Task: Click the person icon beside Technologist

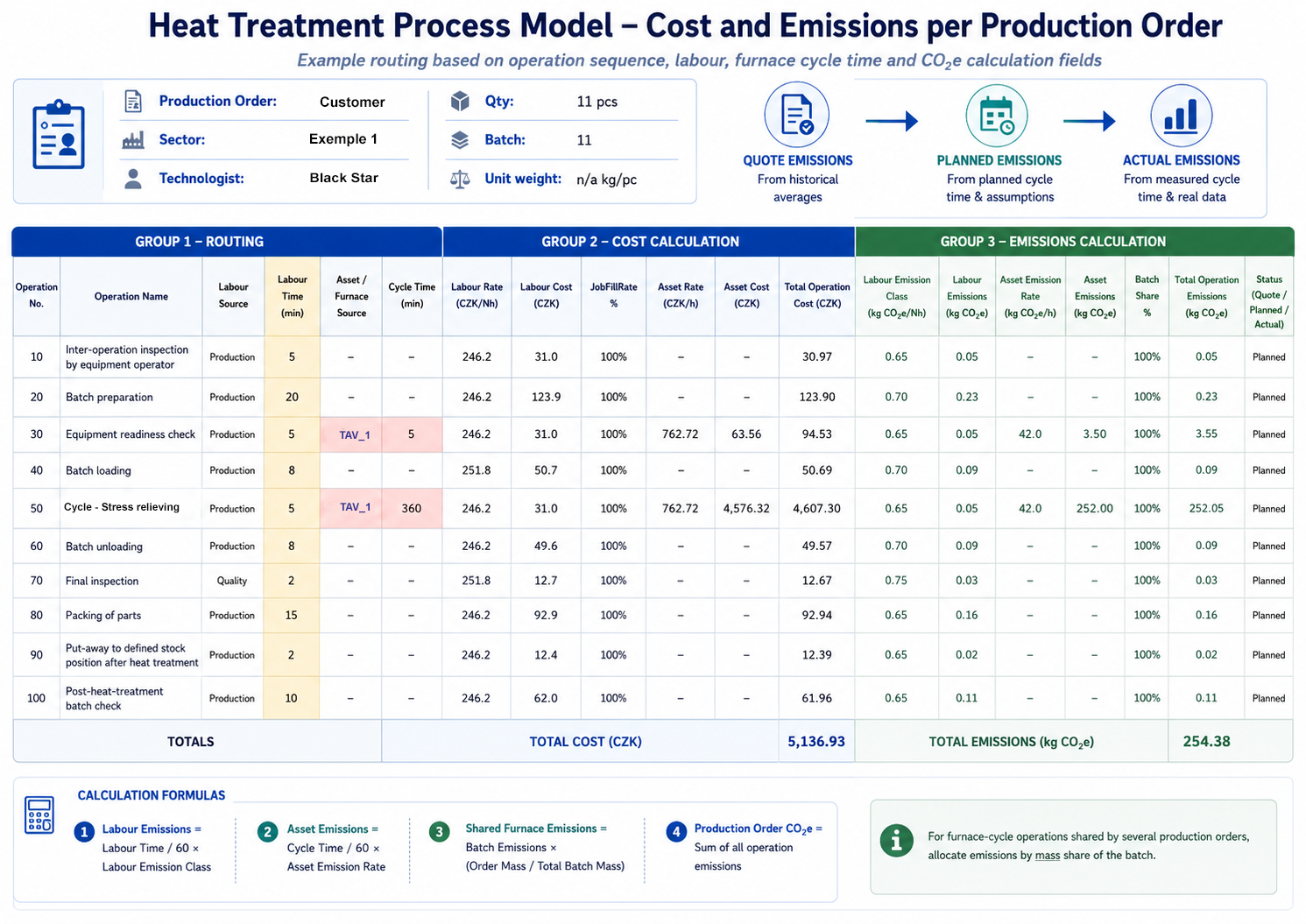Action: tap(133, 179)
